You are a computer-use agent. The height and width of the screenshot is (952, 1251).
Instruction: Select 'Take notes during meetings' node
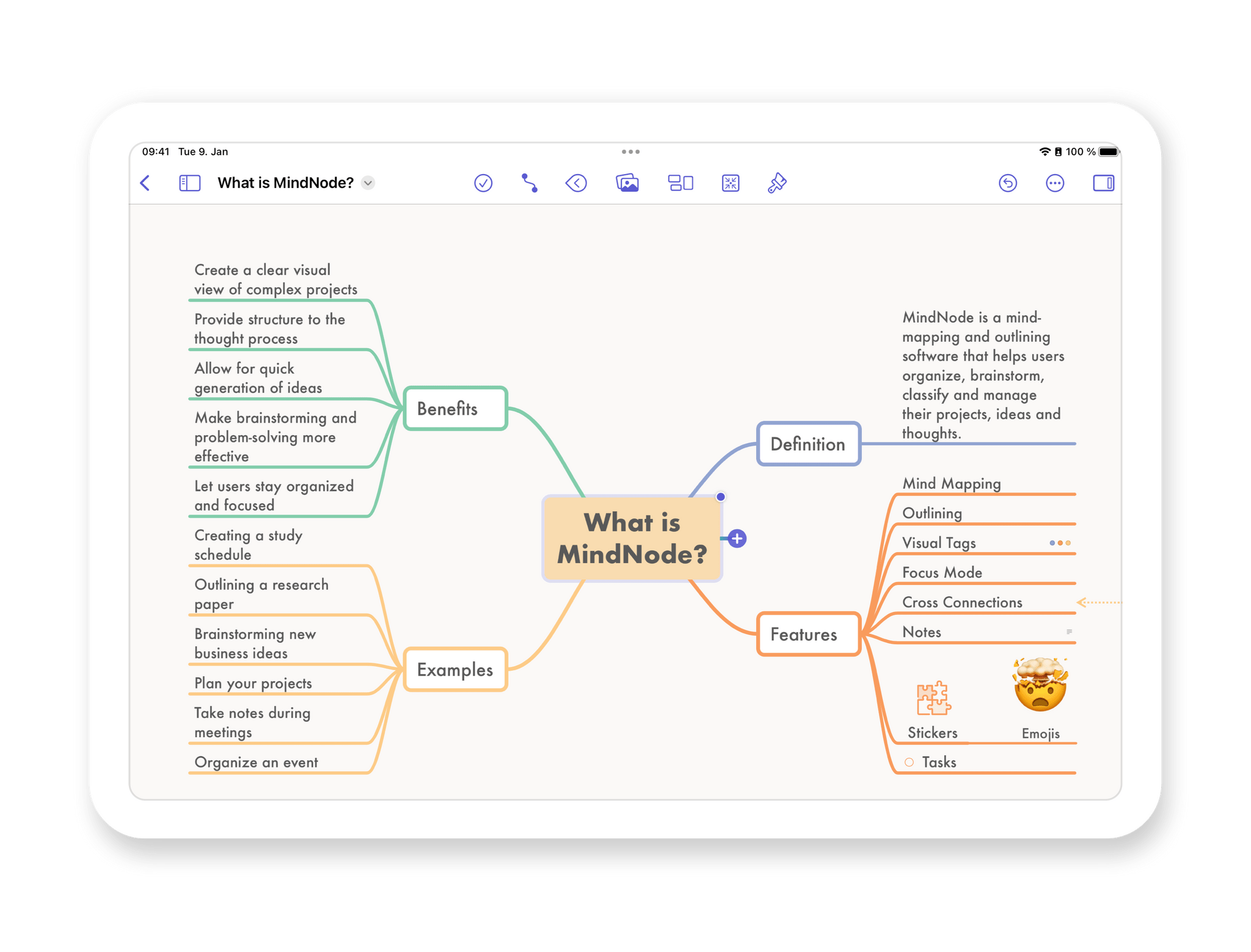point(252,722)
